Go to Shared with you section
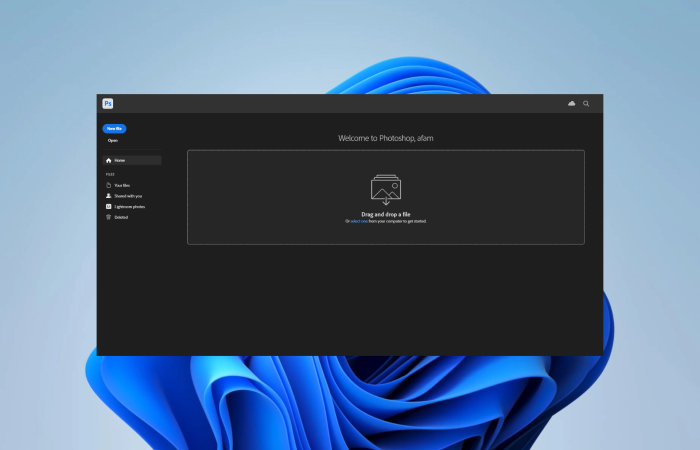 point(124,196)
